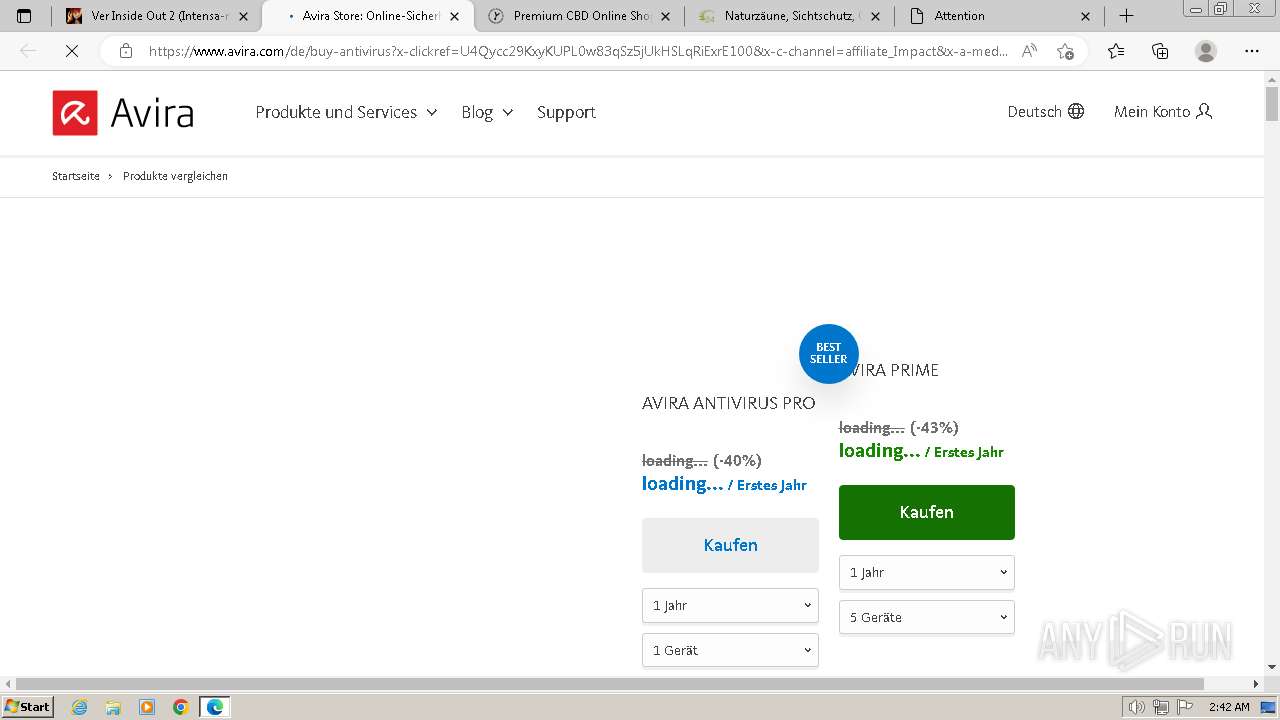Screen dimensions: 1280x720
Task: Go to Startseite breadcrumb
Action: point(76,176)
